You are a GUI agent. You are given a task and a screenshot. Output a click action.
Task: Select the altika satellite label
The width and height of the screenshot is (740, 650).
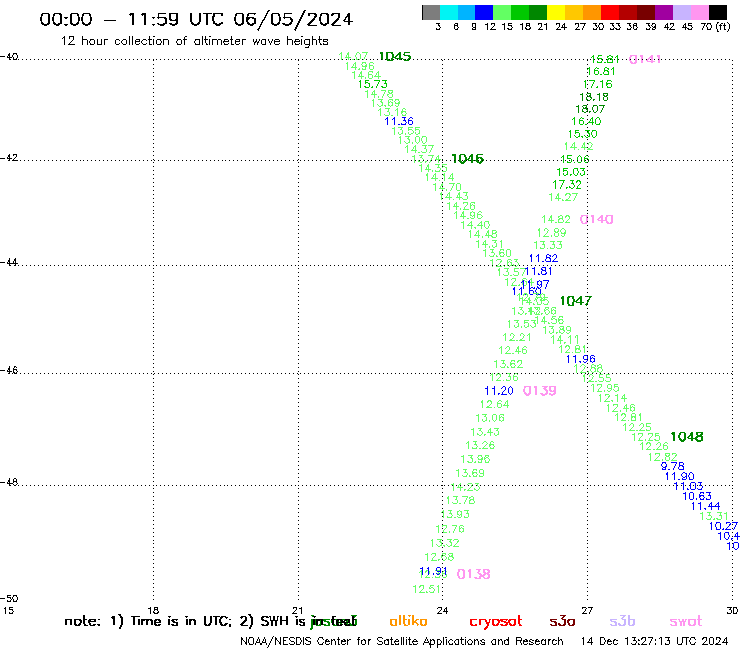click(x=408, y=621)
